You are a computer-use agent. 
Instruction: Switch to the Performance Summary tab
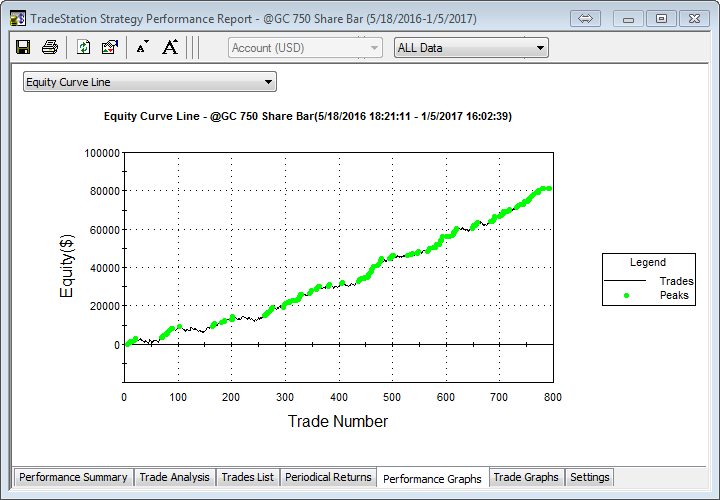[x=73, y=477]
